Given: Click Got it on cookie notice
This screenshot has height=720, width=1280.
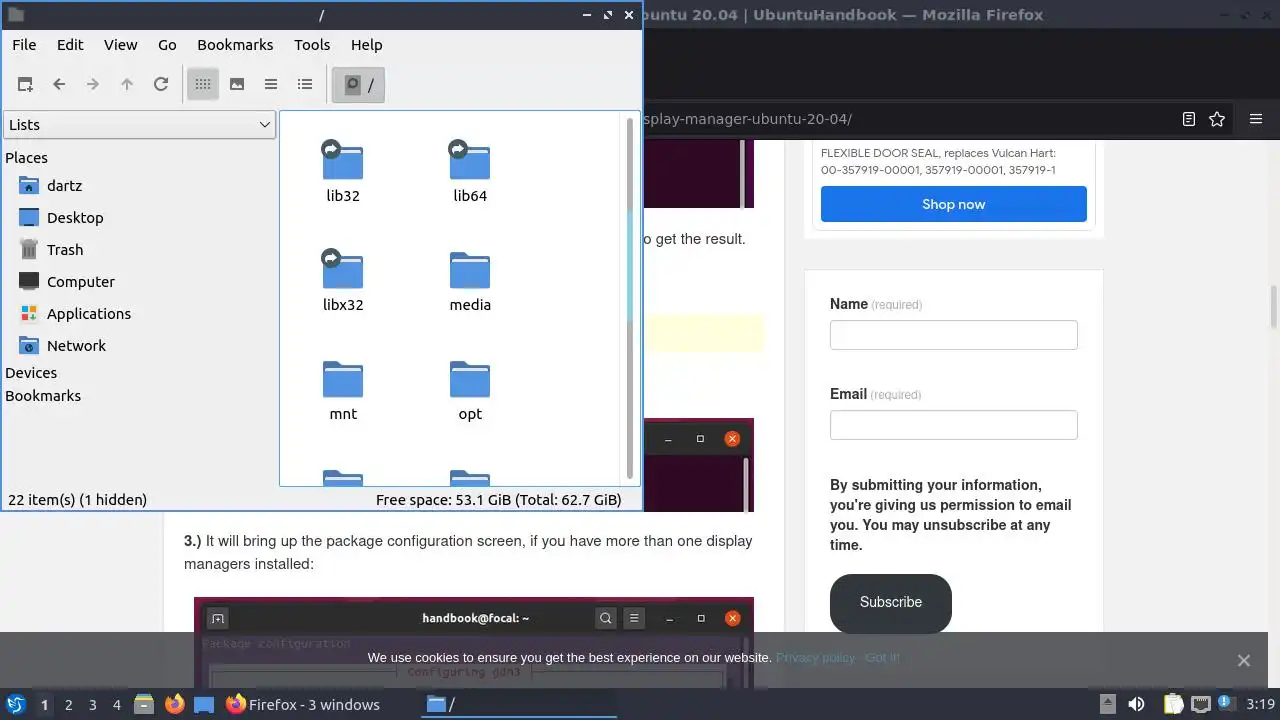Looking at the screenshot, I should pyautogui.click(x=882, y=658).
